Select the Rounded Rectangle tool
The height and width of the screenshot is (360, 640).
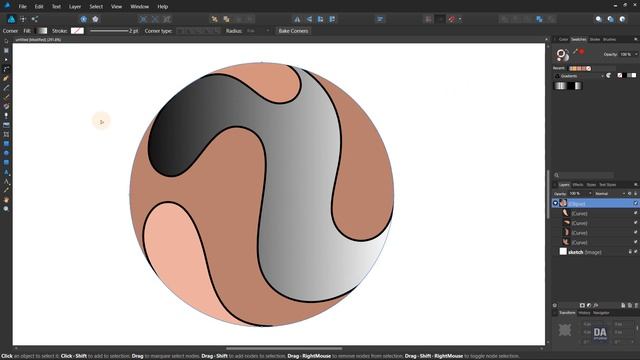point(6,162)
